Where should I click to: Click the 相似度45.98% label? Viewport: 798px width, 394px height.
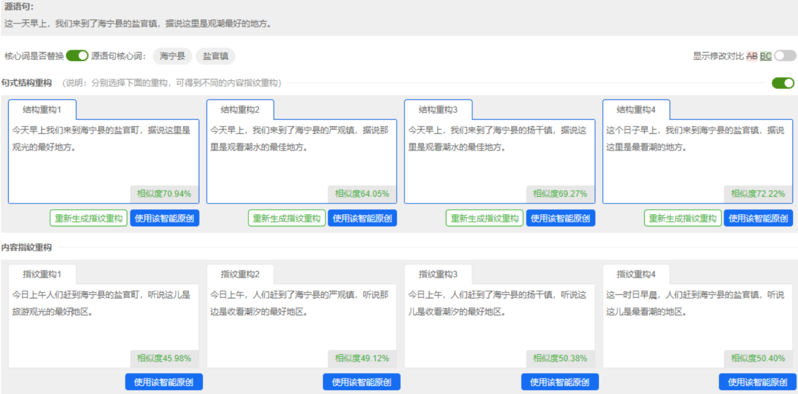pos(164,358)
